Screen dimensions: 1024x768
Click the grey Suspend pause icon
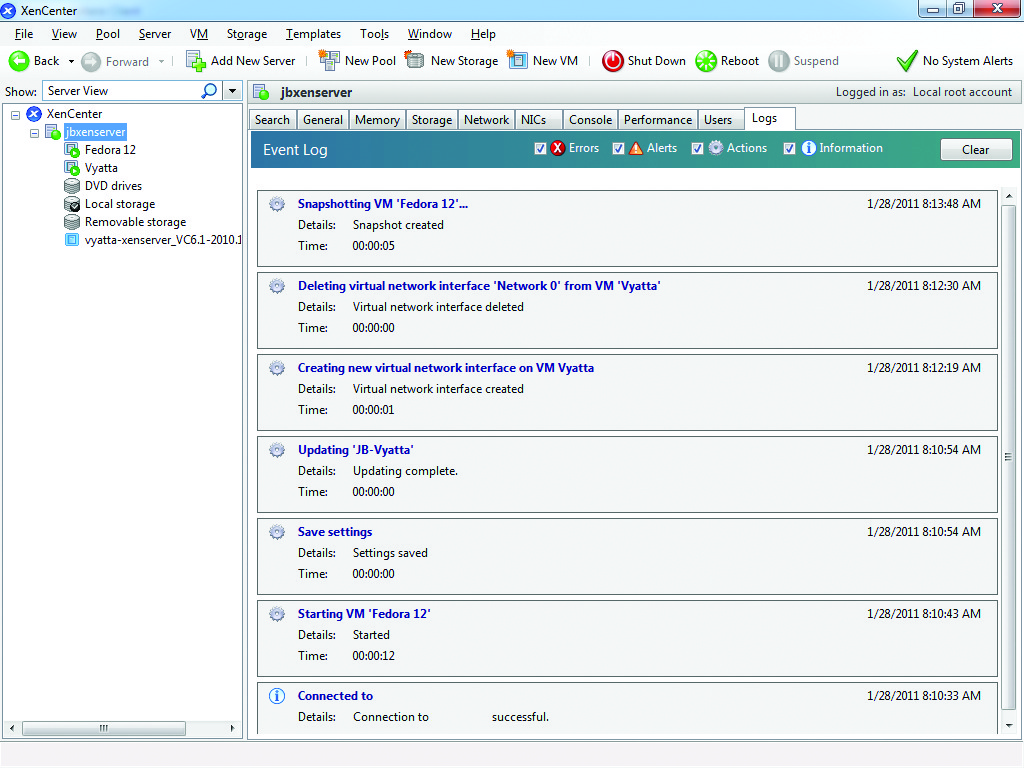pos(778,61)
